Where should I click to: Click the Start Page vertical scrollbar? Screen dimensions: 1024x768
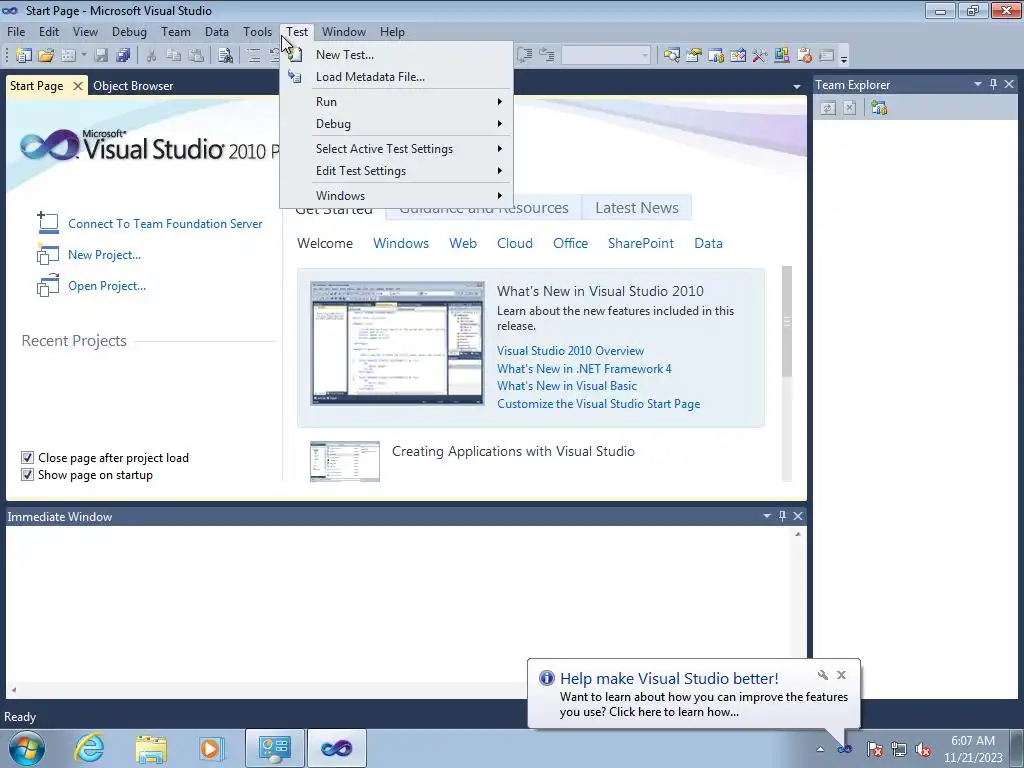pyautogui.click(x=787, y=321)
